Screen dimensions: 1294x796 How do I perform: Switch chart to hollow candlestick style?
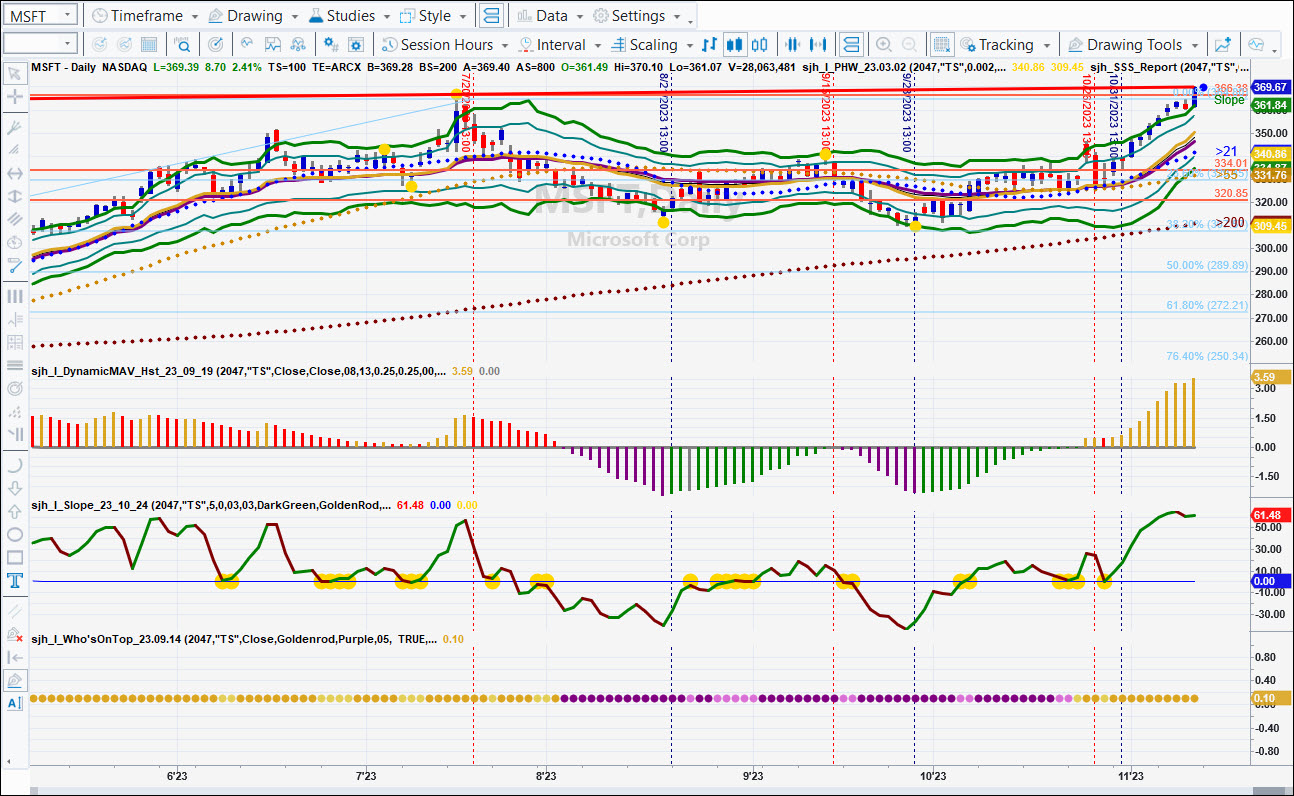(760, 45)
